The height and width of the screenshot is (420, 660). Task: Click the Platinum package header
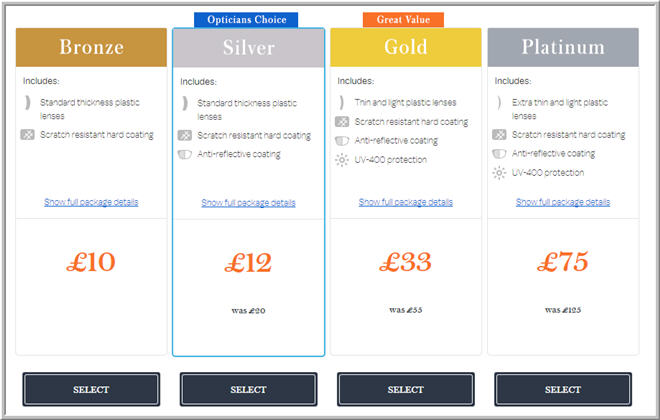point(563,47)
